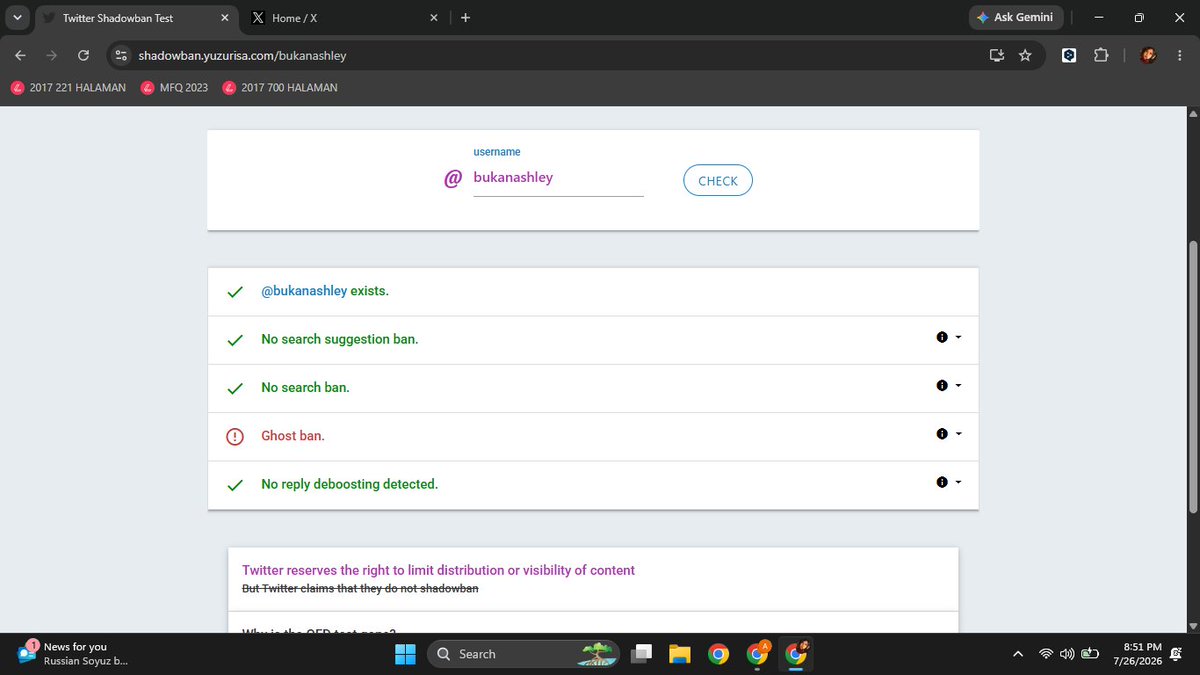1200x675 pixels.
Task: Expand the No reply deboosting row
Action: coord(959,481)
